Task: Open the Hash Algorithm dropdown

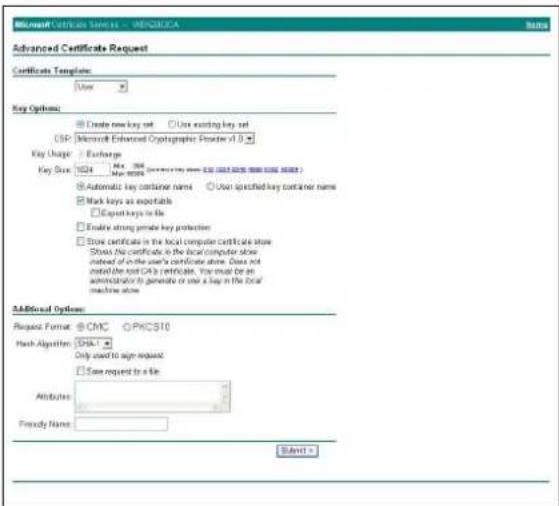Action: coord(93,343)
